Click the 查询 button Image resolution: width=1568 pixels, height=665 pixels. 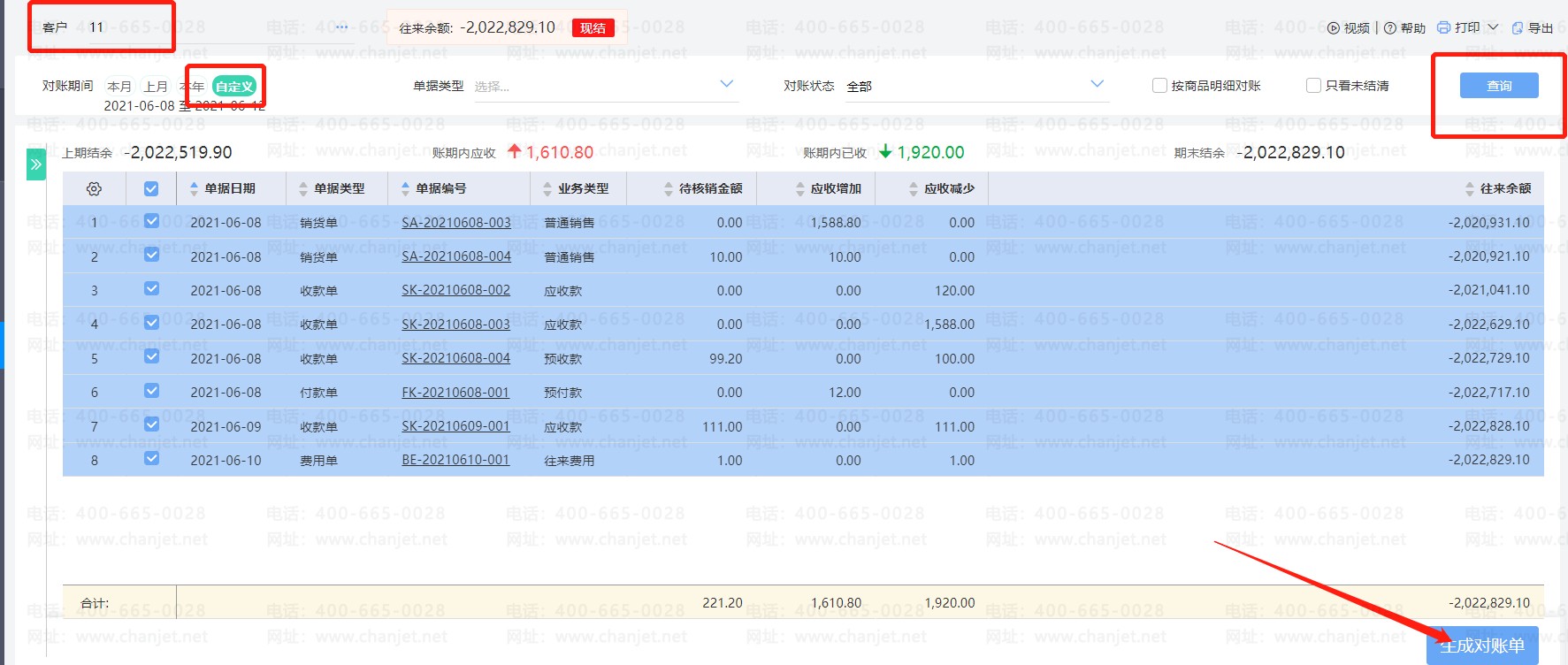pos(1499,86)
